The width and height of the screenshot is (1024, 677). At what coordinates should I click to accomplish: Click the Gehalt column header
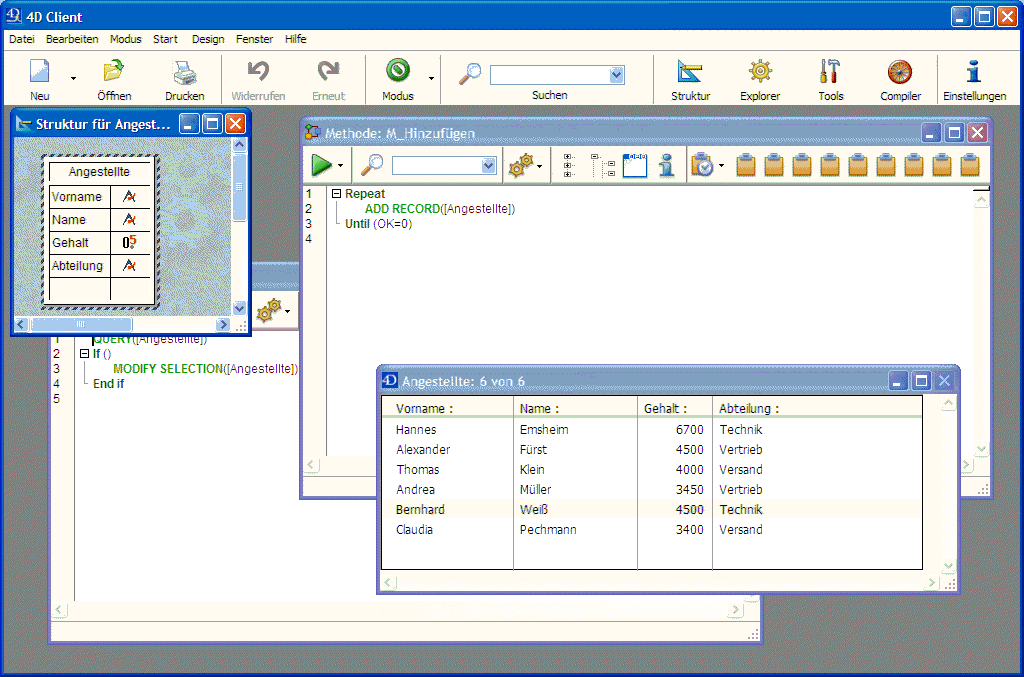tap(665, 408)
